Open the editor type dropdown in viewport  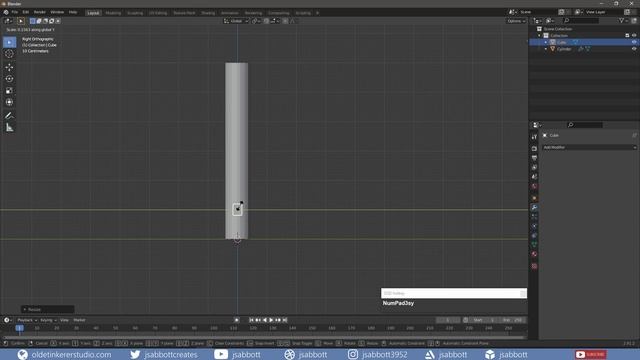click(x=8, y=21)
